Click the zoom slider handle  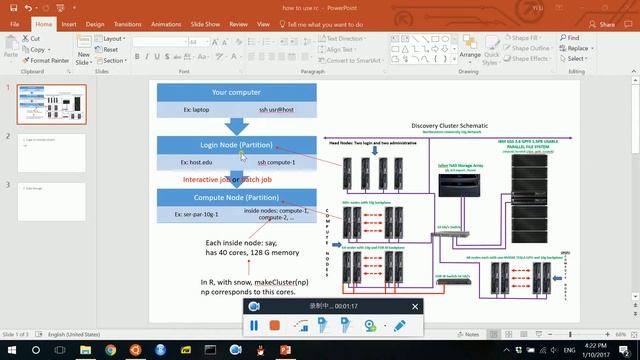tap(570, 334)
